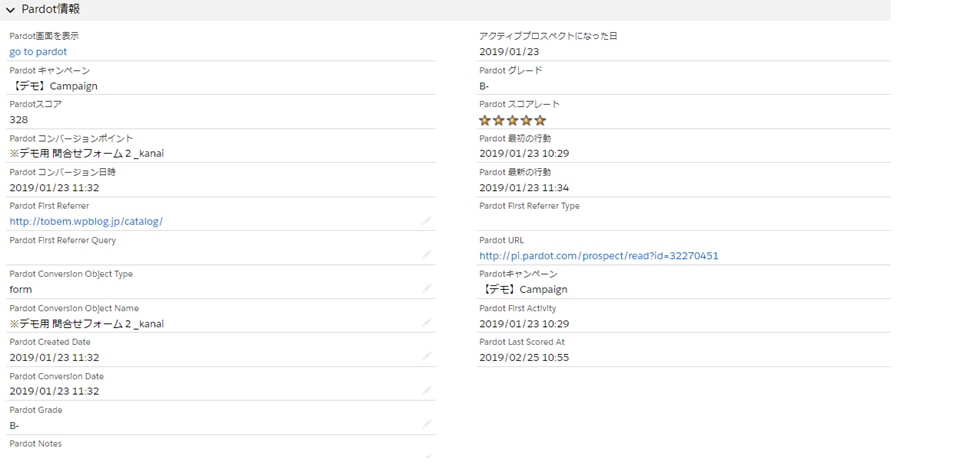Viewport: 960px width, 474px height.
Task: Open the tobem.wpblog.jp catalog referrer link
Action: point(86,222)
